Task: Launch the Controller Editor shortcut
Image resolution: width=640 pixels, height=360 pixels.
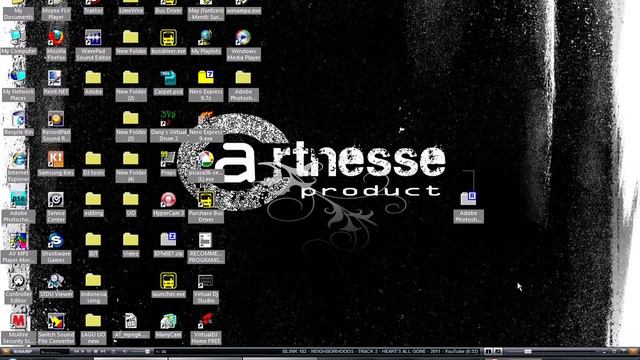Action: [18, 281]
